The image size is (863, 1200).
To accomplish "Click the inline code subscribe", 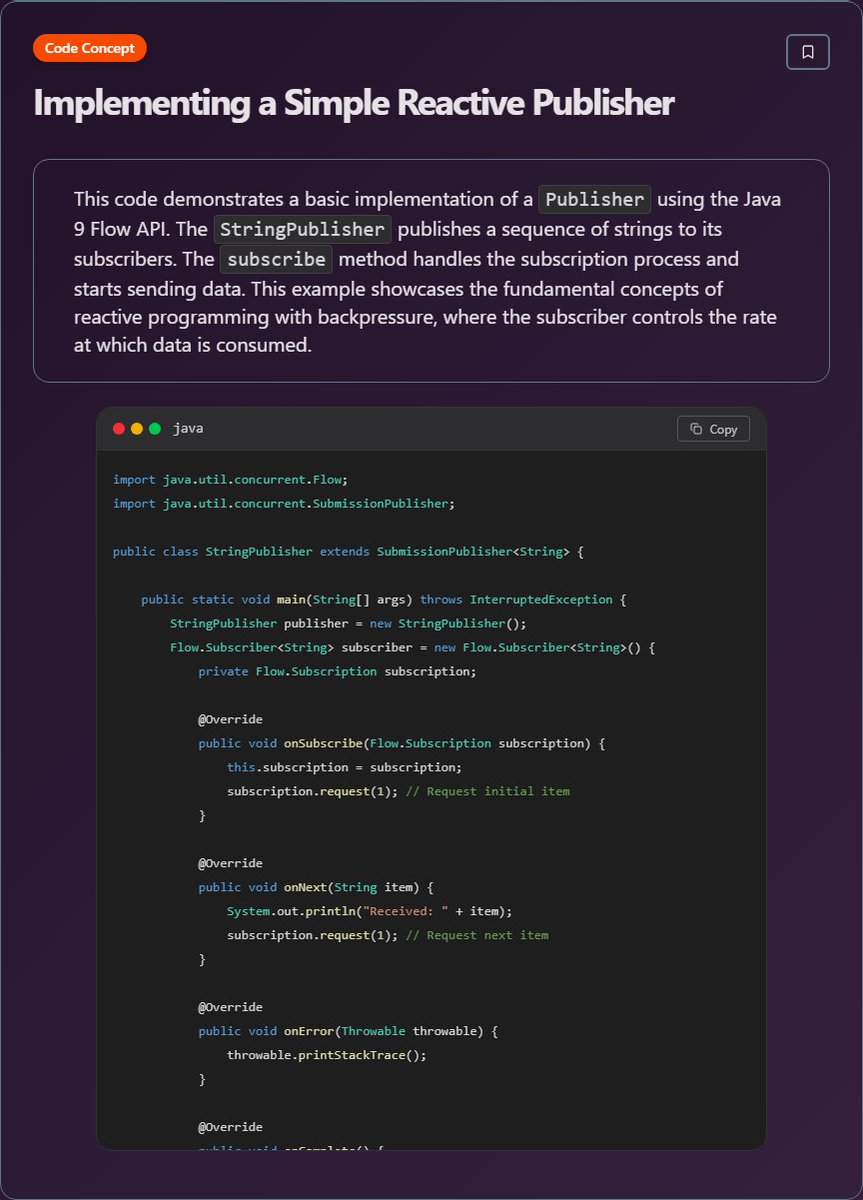I will click(x=276, y=259).
